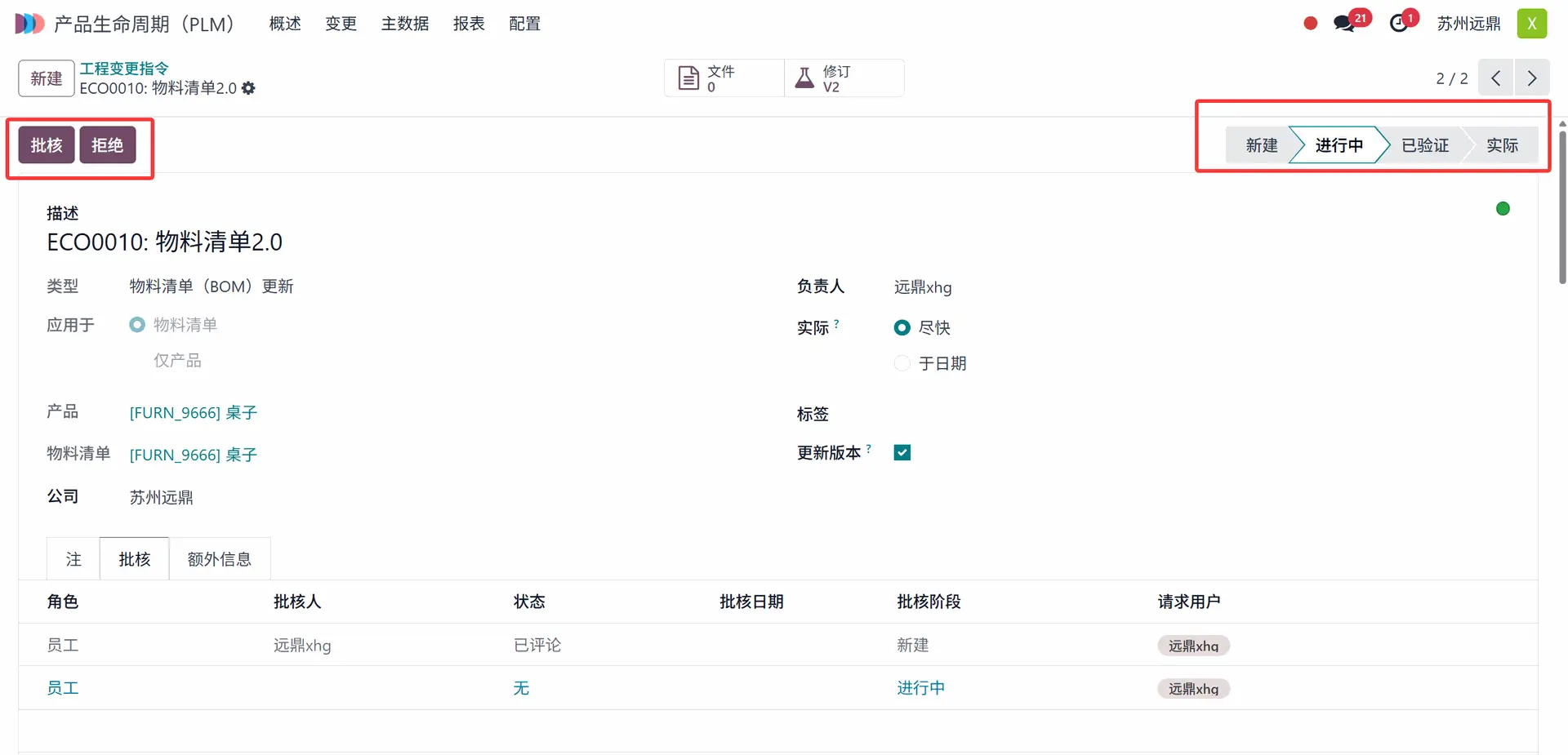Expand the 配置 menu
This screenshot has height=755, width=1568.
click(x=524, y=24)
